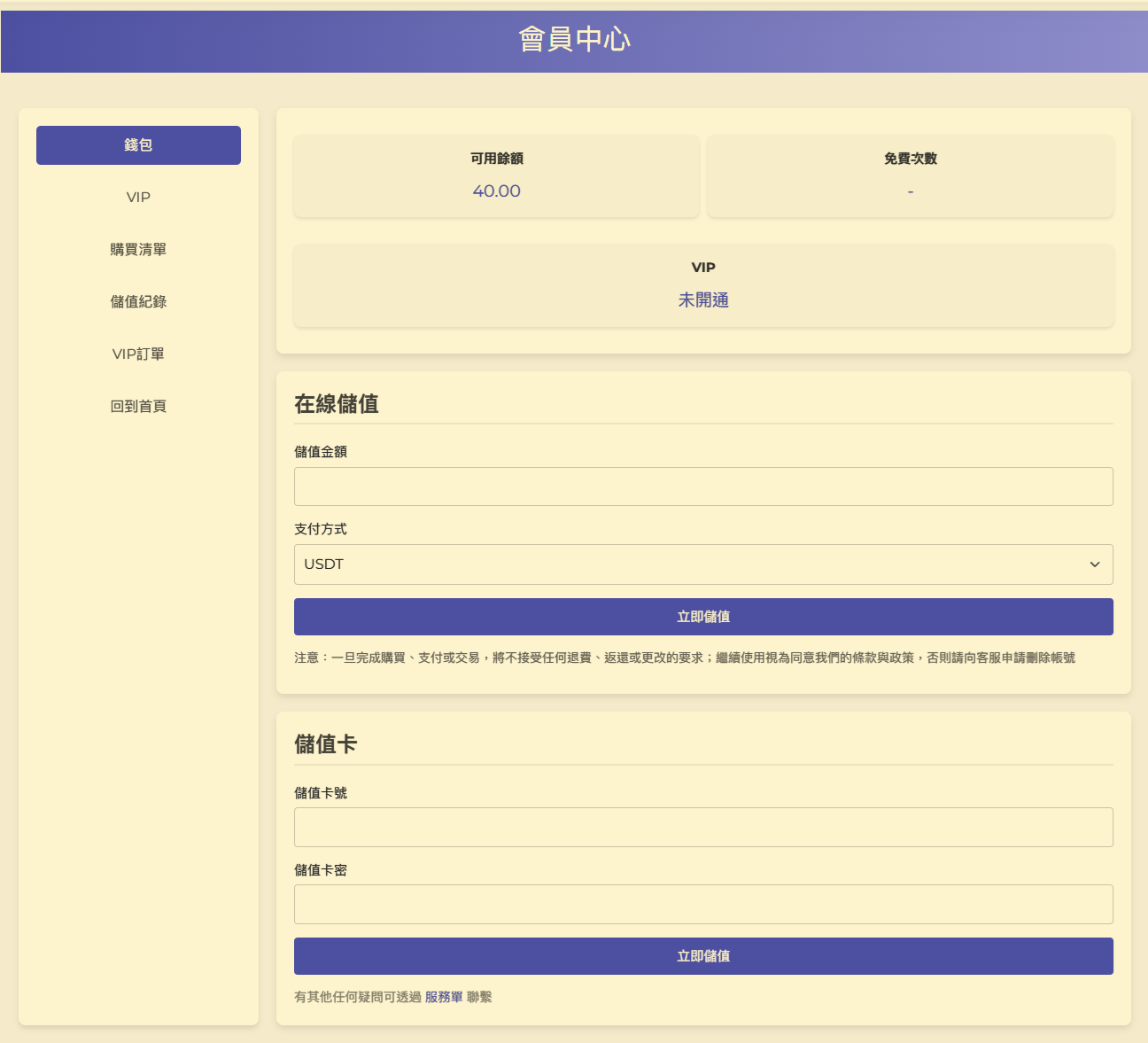The image size is (1148, 1043).
Task: Click the 儲值金額 field label
Action: point(321,452)
